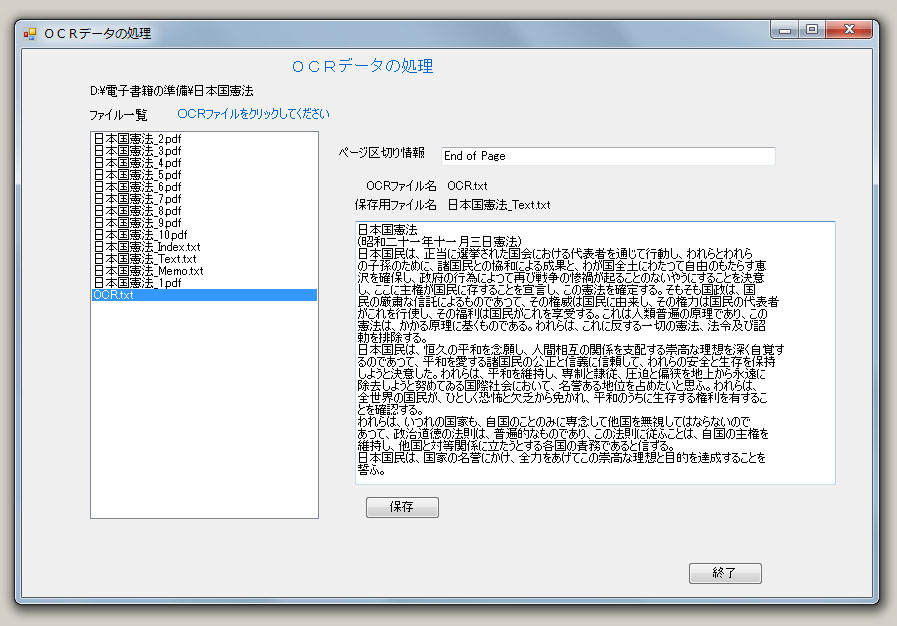Viewport: 897px width, 626px height.
Task: Click inside the OCR text content area
Action: 595,352
